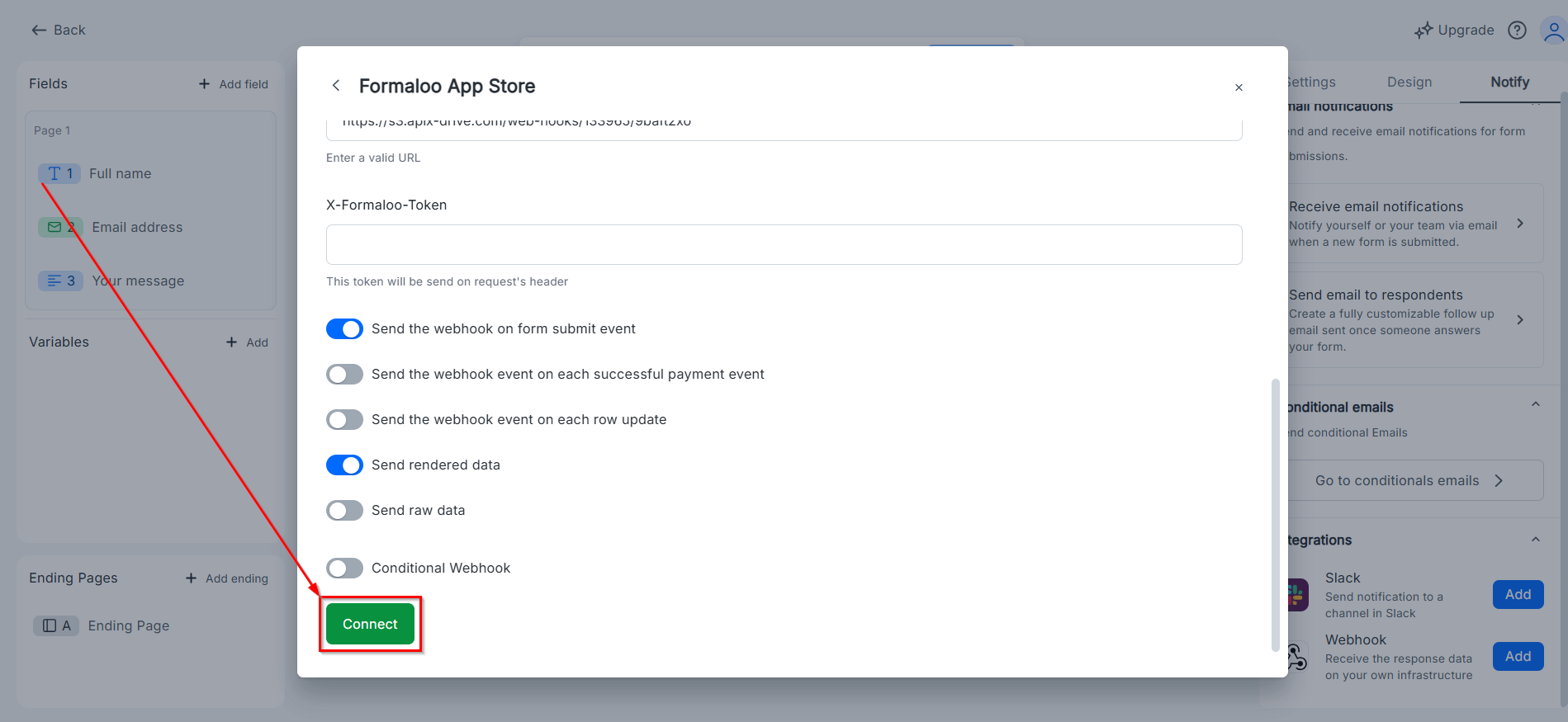Click the Webhook logo icon
Image resolution: width=1568 pixels, height=722 pixels.
click(x=1298, y=657)
